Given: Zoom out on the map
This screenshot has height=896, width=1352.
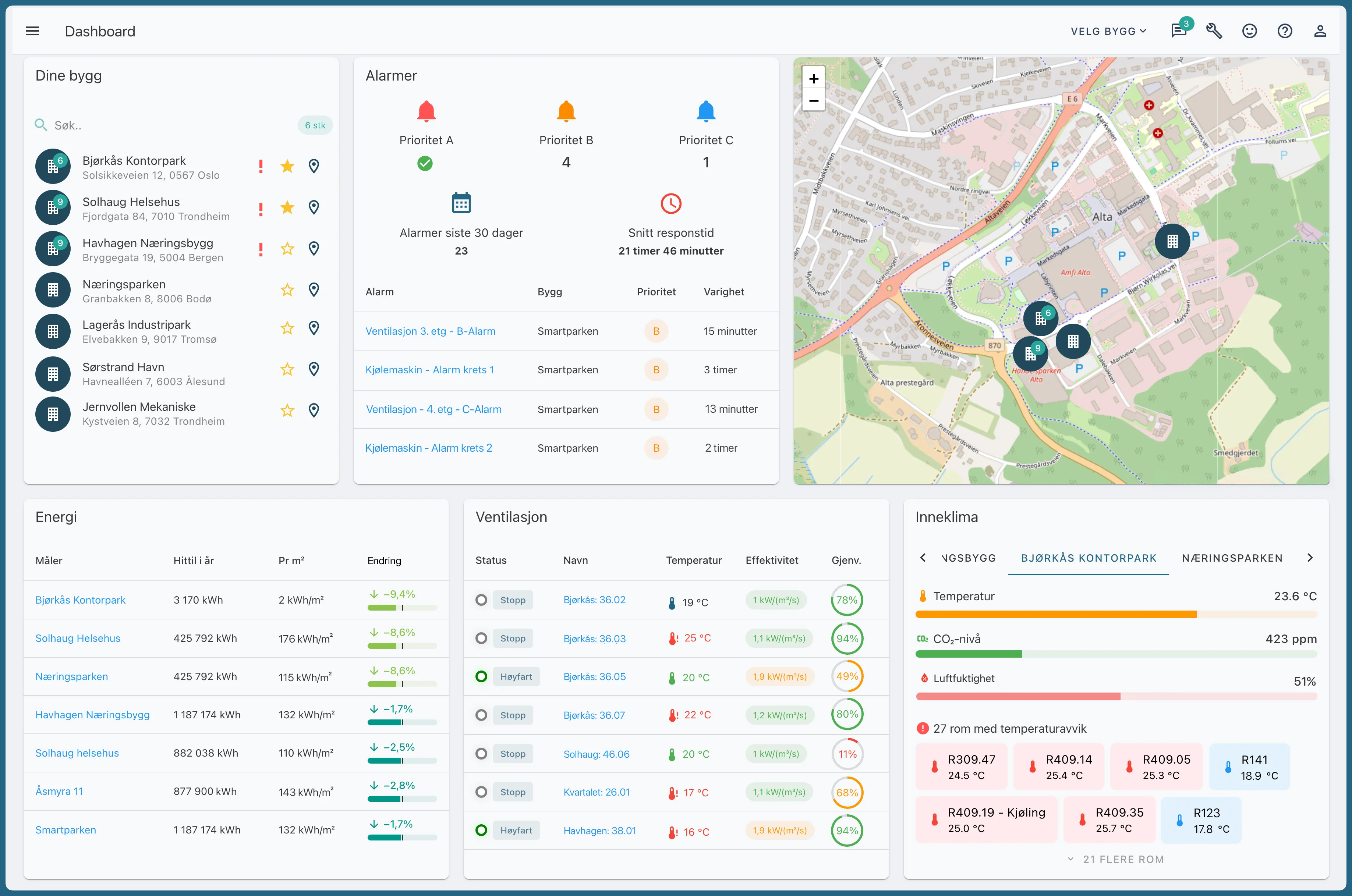Looking at the screenshot, I should click(x=814, y=101).
